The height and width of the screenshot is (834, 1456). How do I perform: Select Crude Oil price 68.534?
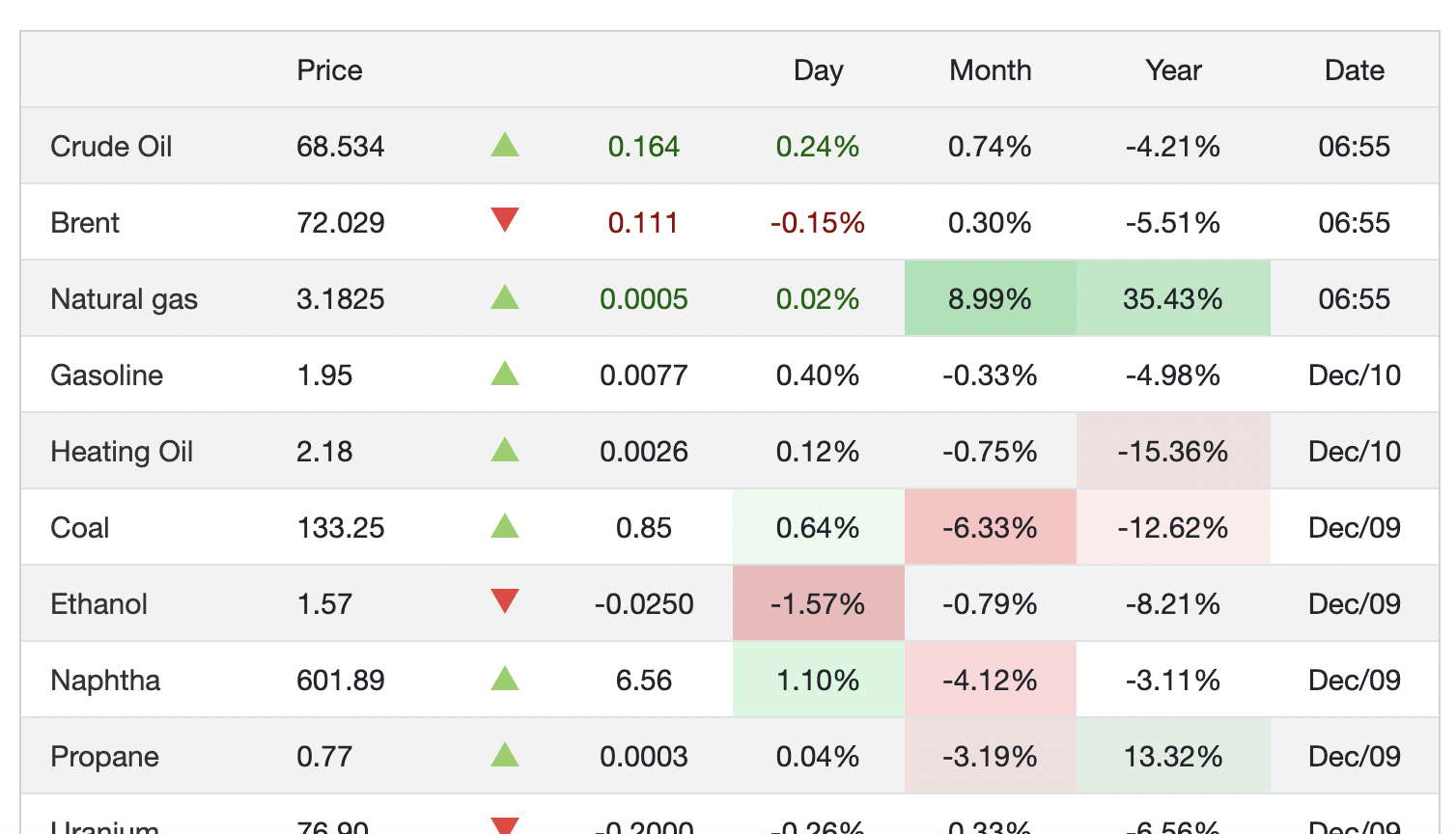click(x=340, y=147)
